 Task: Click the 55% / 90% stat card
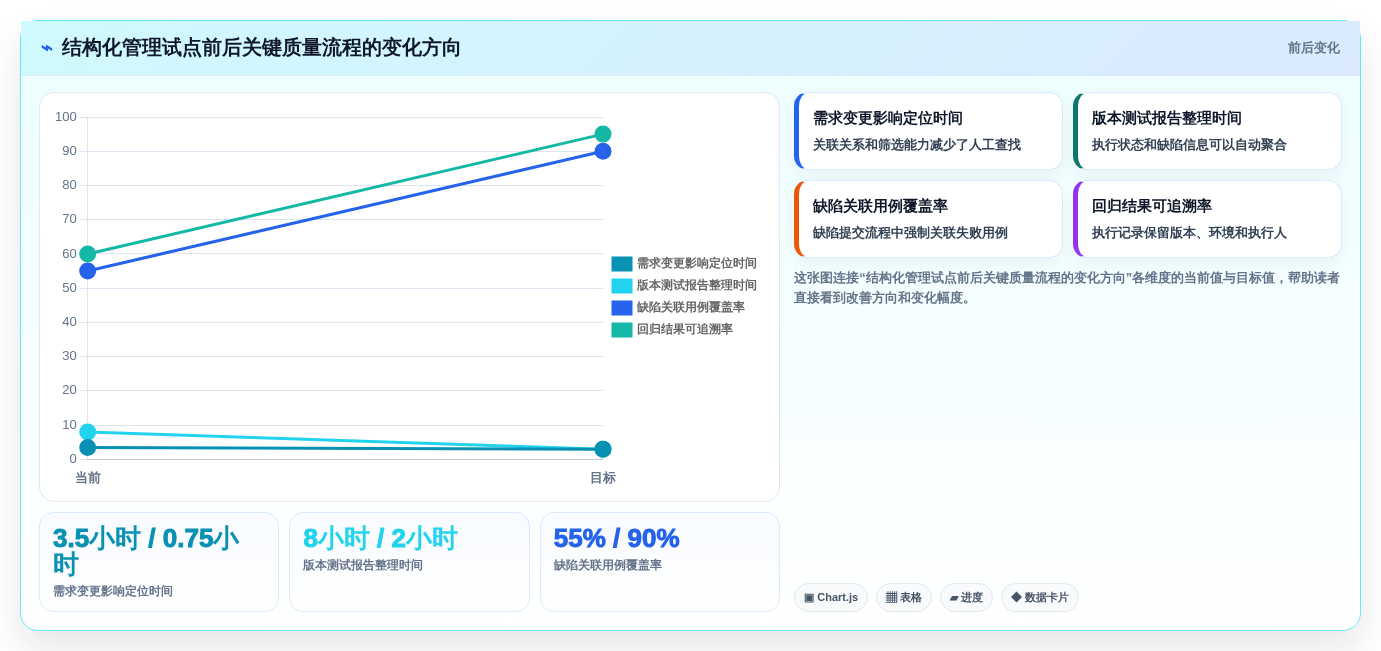660,562
